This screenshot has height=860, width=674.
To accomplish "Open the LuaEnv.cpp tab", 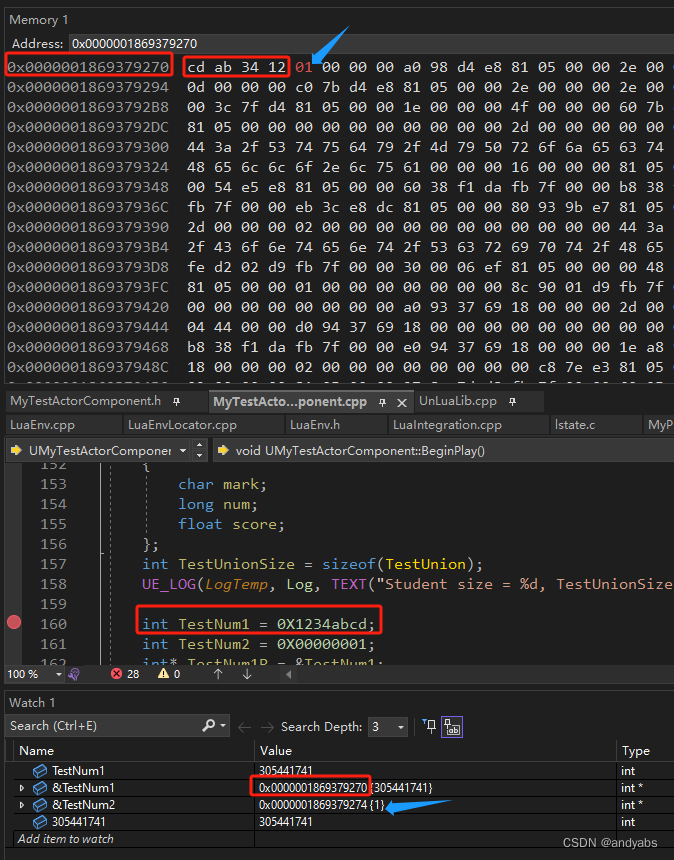I will (x=43, y=425).
